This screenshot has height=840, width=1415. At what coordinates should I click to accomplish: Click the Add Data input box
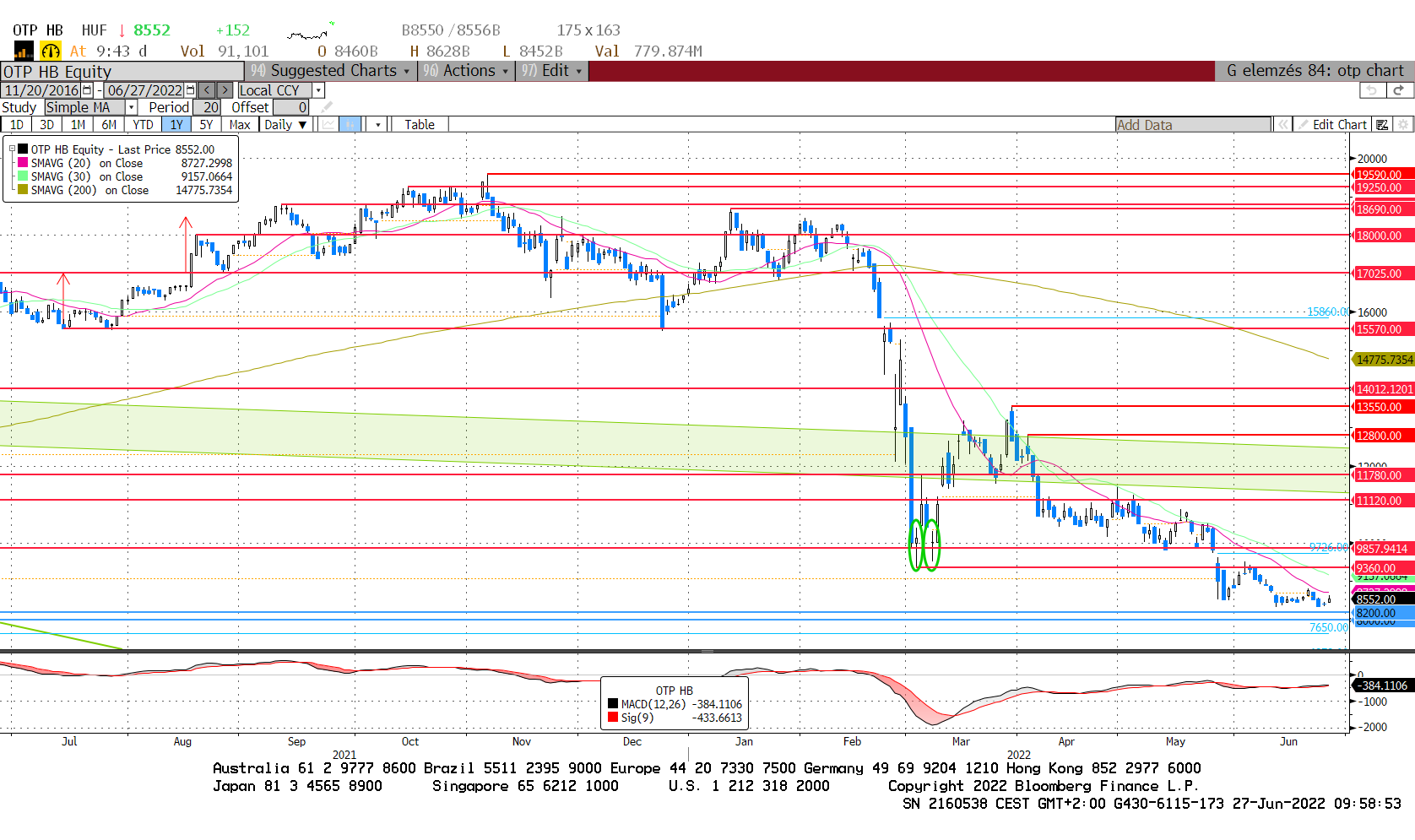pos(1193,125)
